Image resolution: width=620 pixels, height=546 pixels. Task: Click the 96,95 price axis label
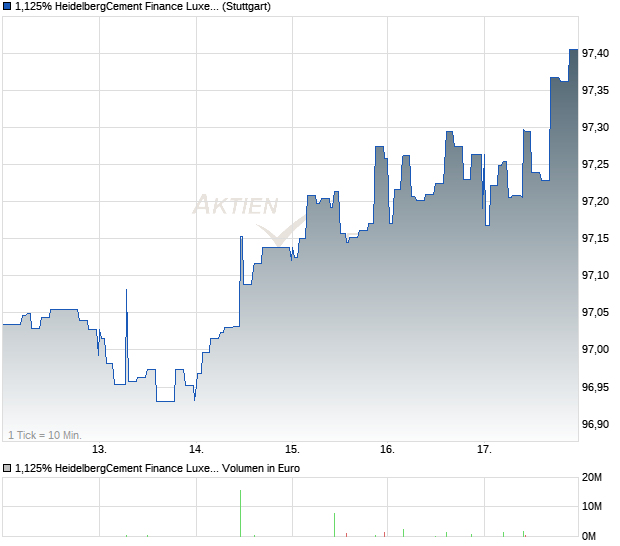[595, 387]
